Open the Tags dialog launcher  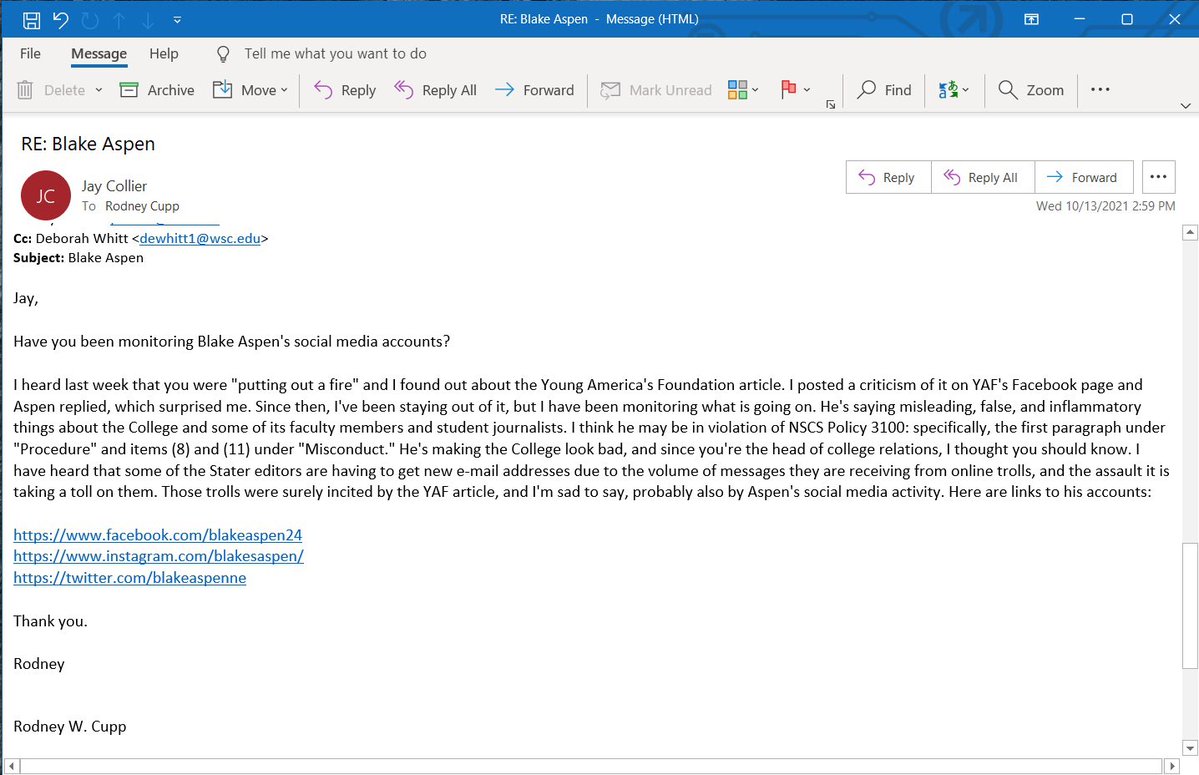click(x=830, y=105)
